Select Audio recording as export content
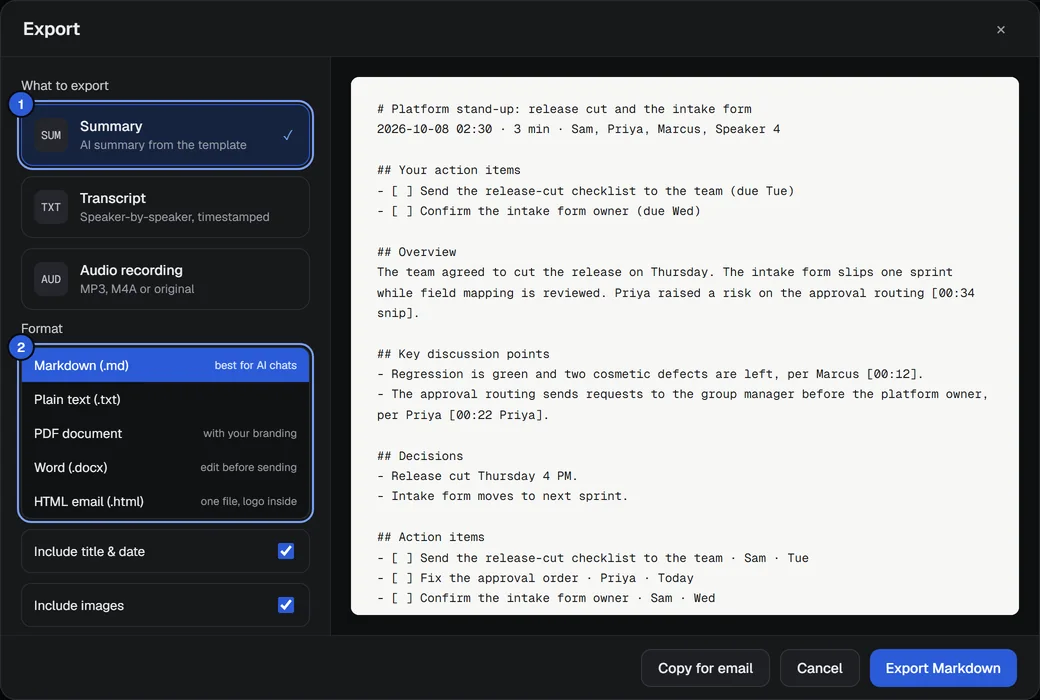Viewport: 1040px width, 700px height. 165,279
